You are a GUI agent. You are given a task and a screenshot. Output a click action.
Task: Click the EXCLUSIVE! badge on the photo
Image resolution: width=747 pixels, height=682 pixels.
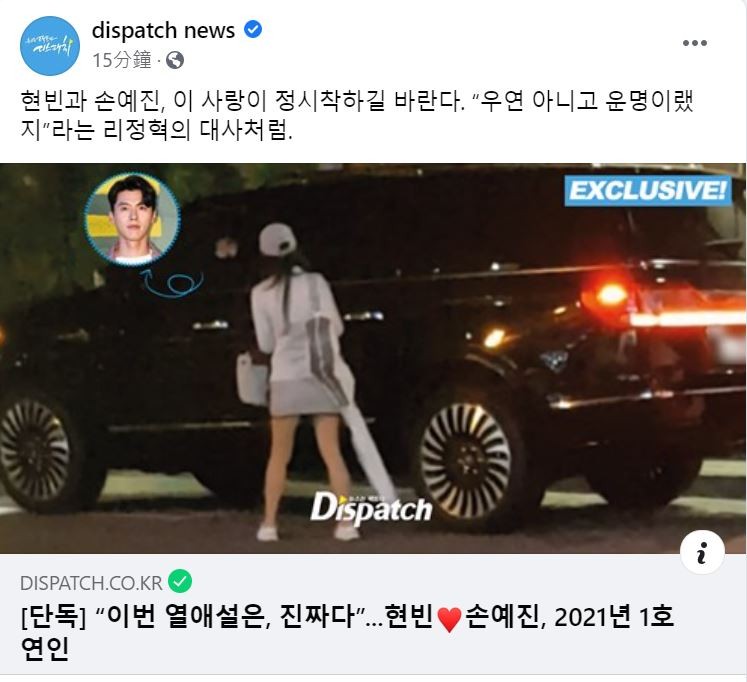tap(648, 191)
